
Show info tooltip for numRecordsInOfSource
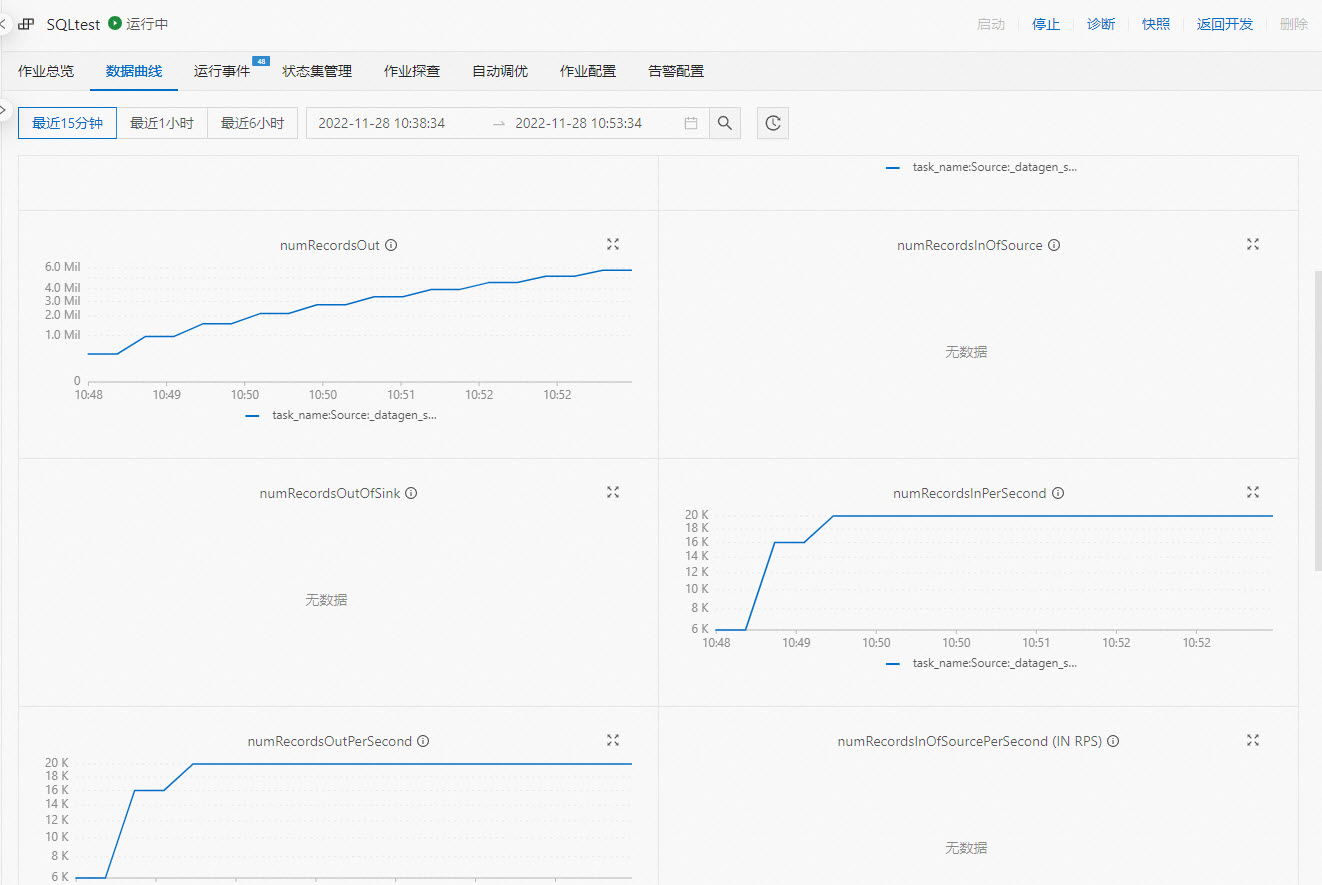1054,245
